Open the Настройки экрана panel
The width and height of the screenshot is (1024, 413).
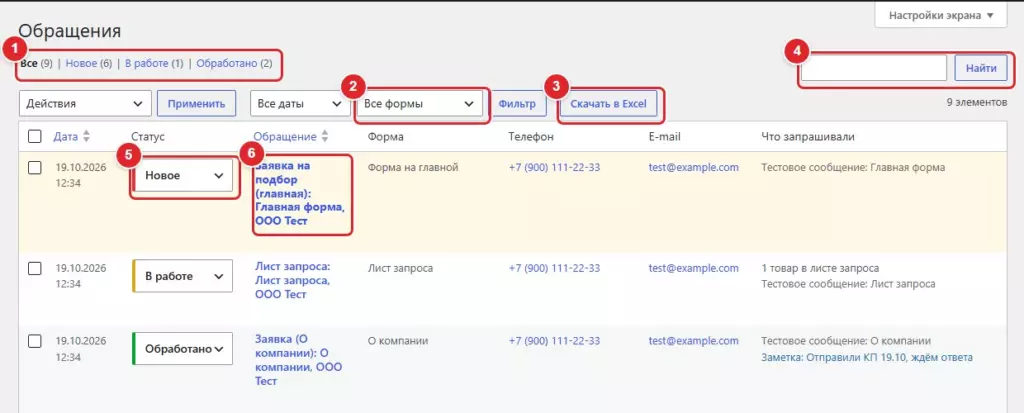(941, 16)
